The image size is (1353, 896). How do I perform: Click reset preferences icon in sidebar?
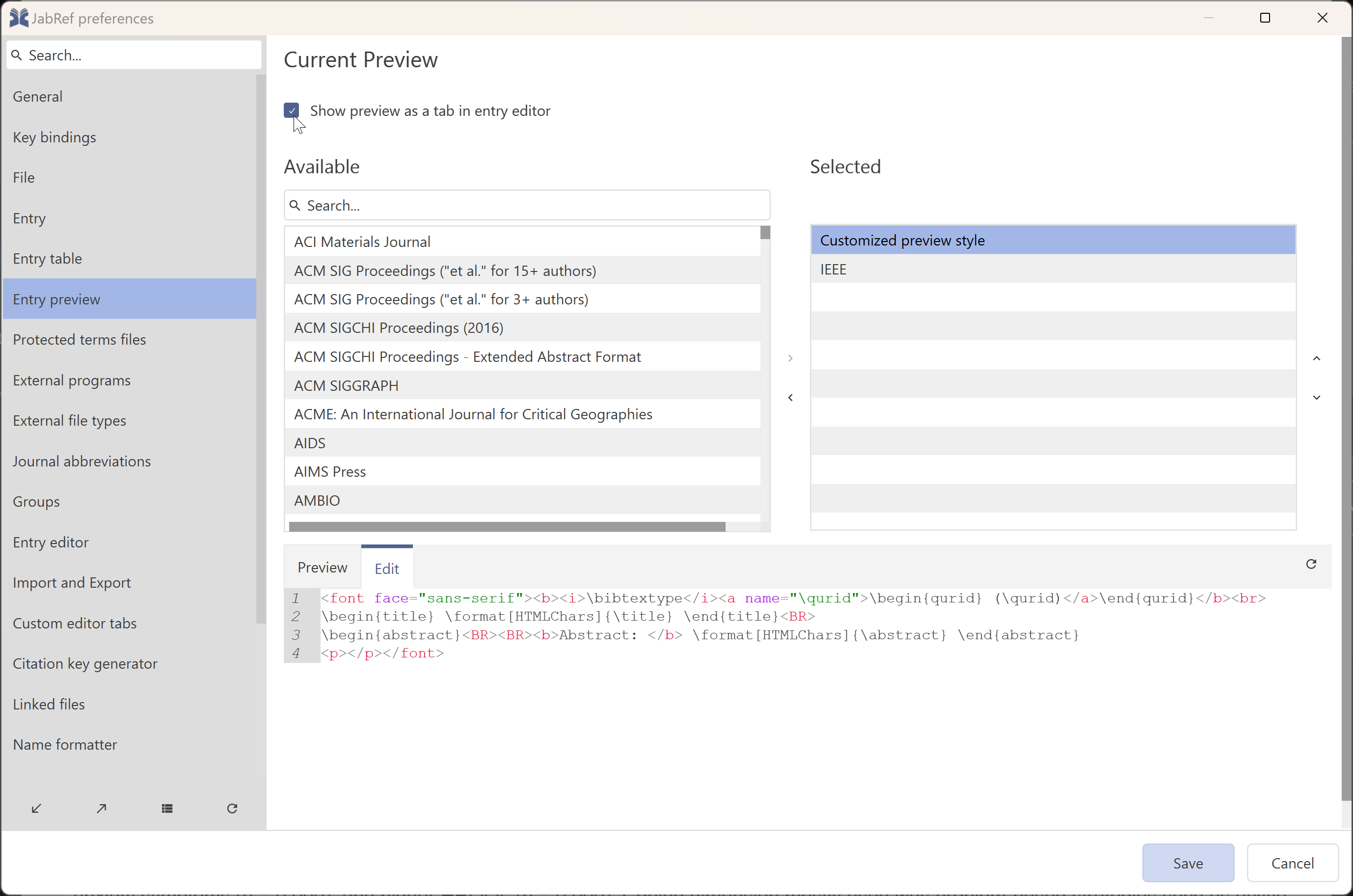click(232, 809)
